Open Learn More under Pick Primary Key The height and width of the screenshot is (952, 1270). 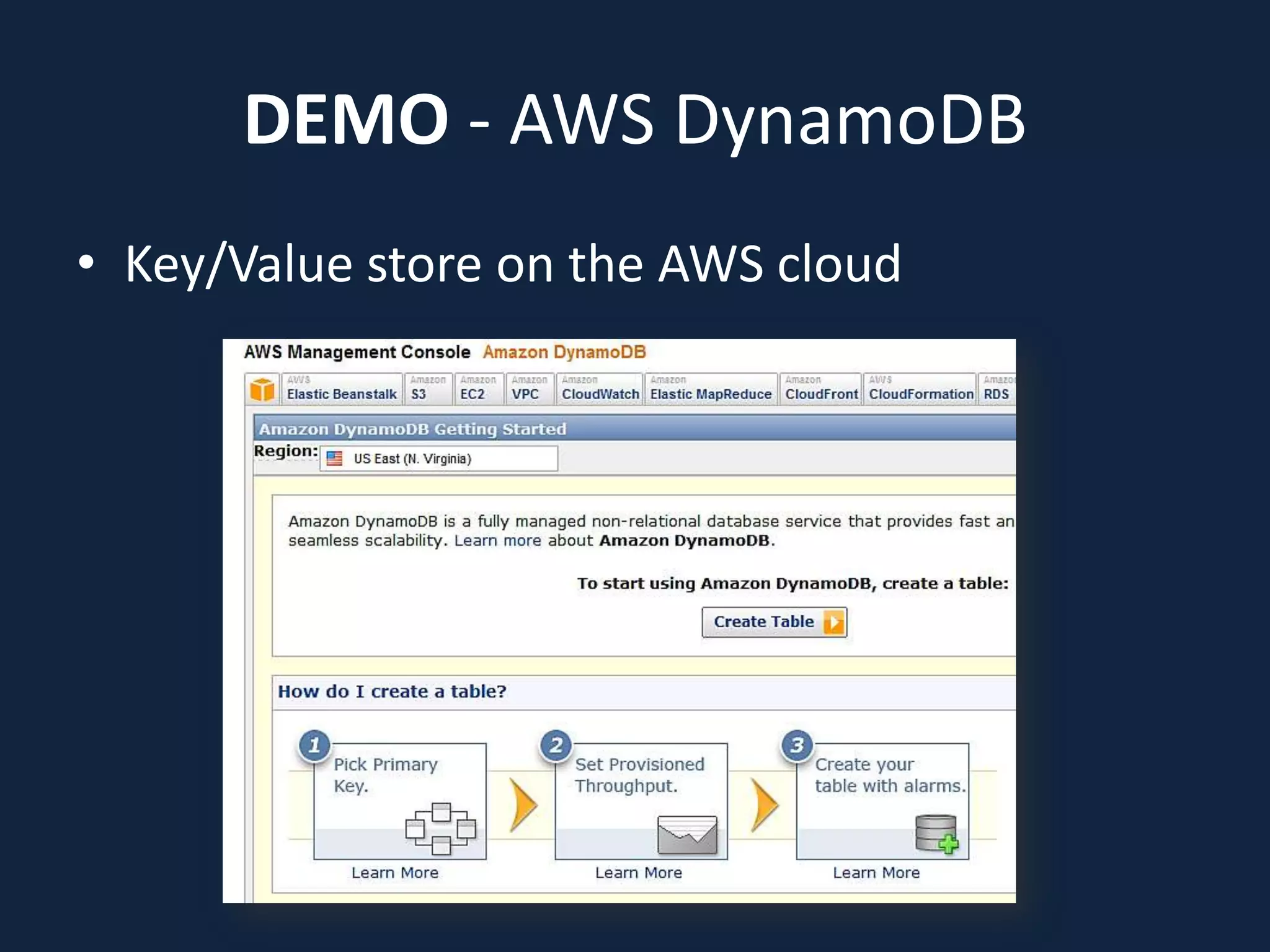click(395, 873)
